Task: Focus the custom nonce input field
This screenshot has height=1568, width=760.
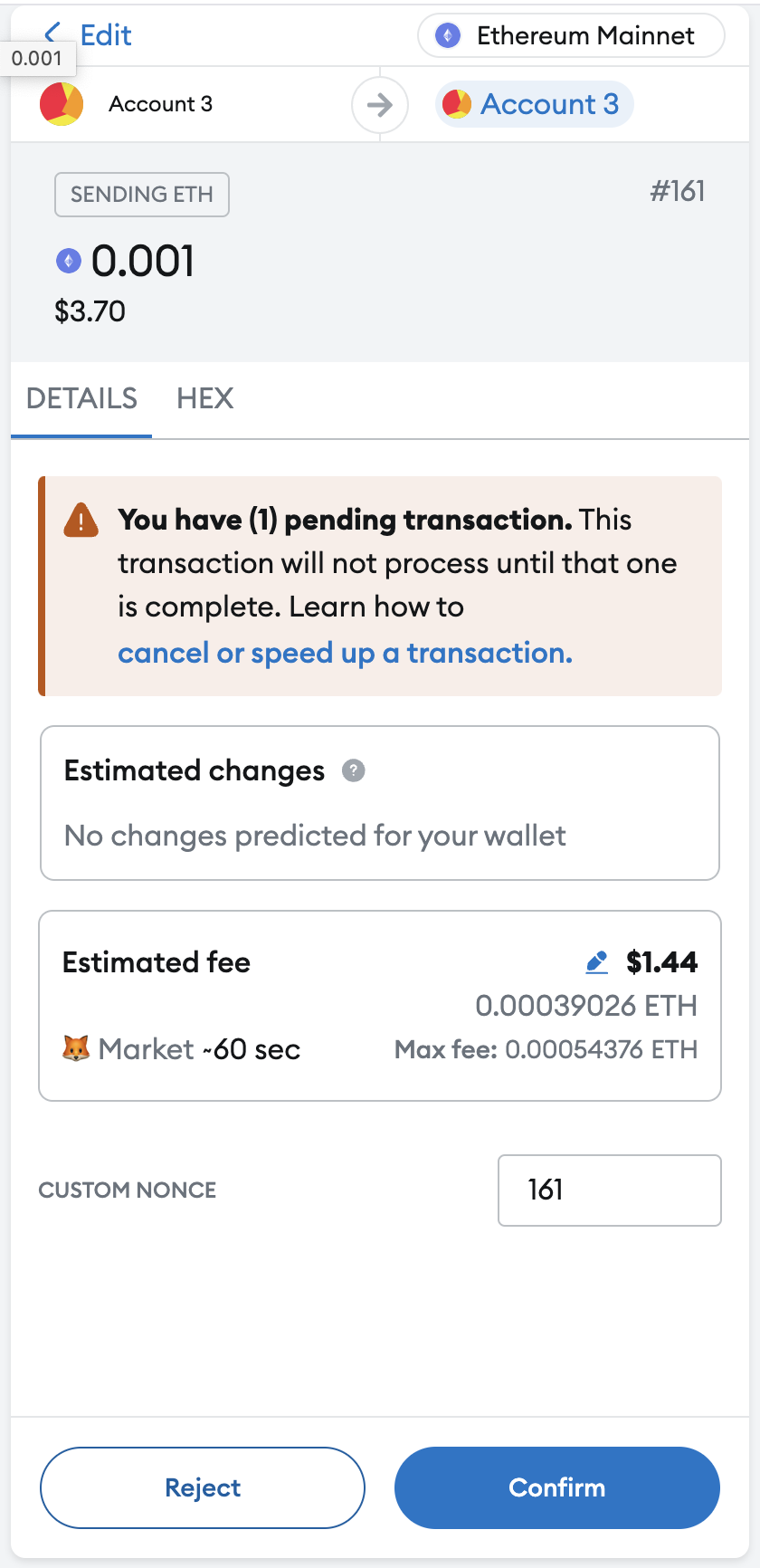Action: pos(610,1190)
